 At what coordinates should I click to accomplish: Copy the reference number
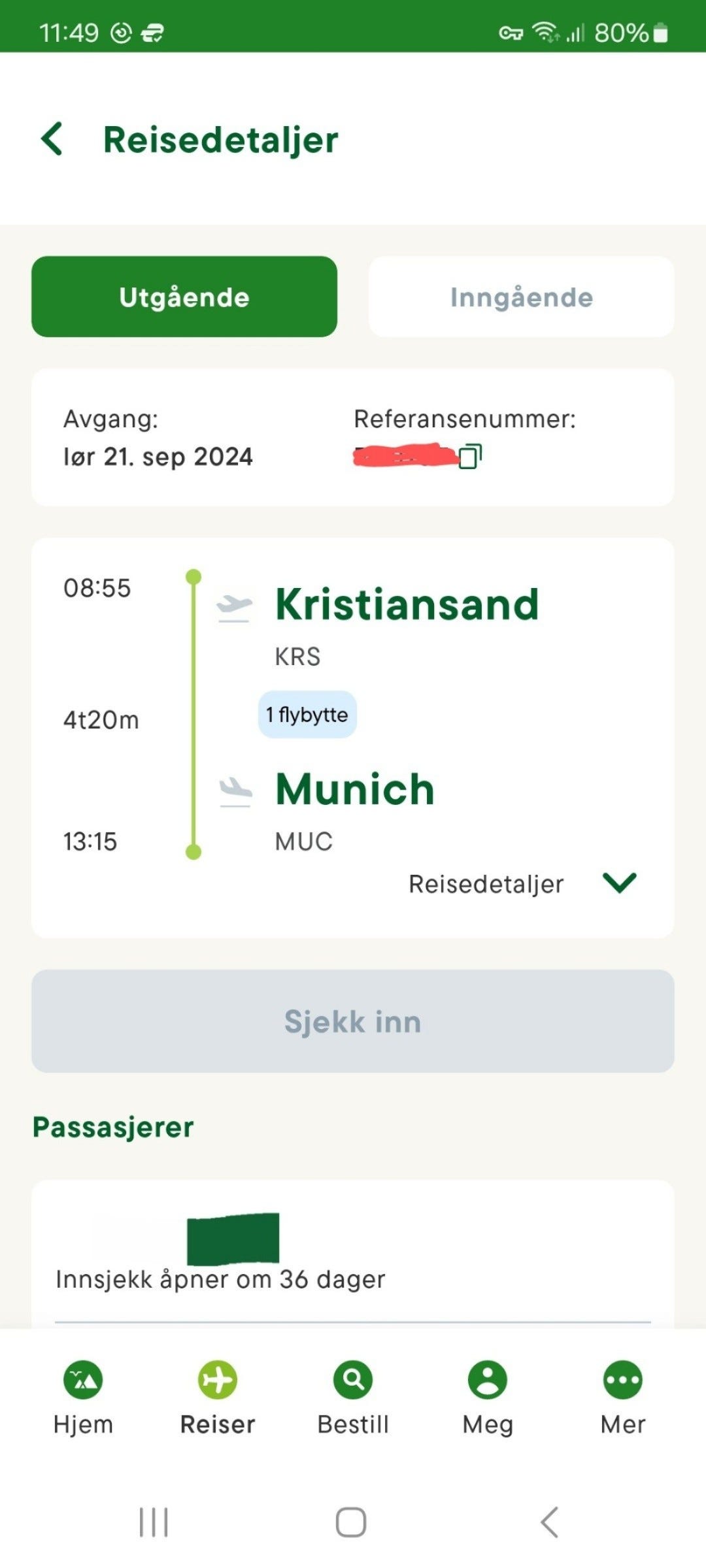[x=470, y=456]
